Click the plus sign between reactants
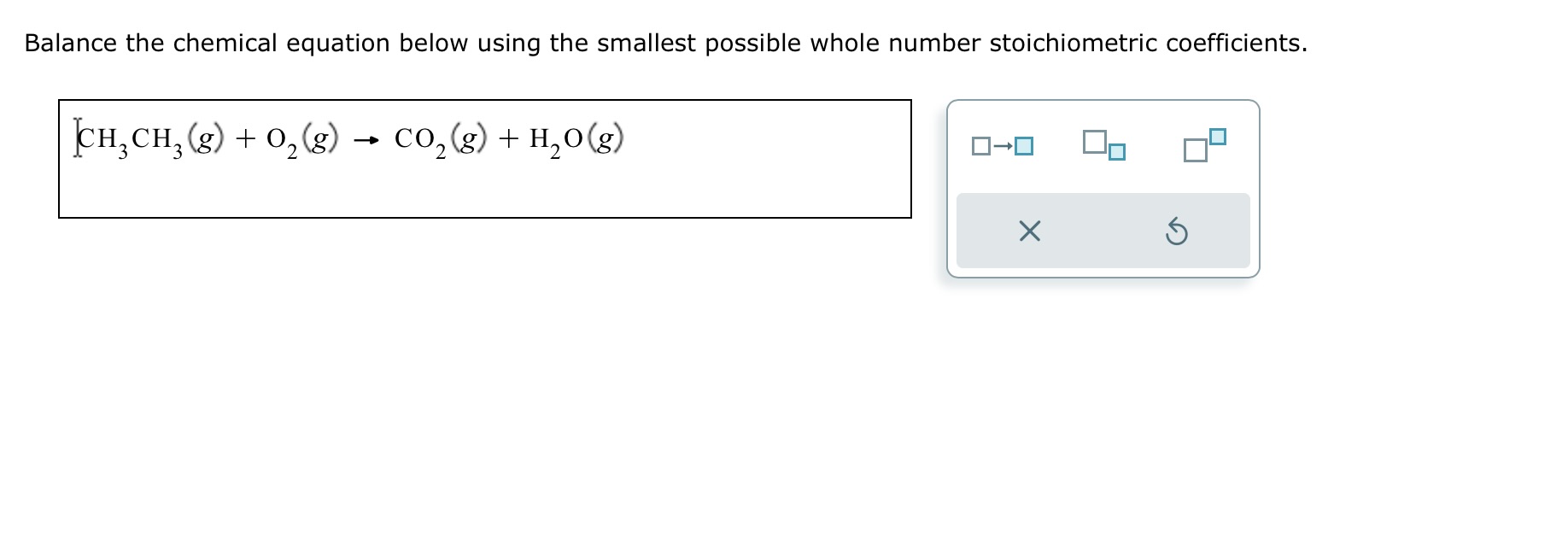 (246, 137)
